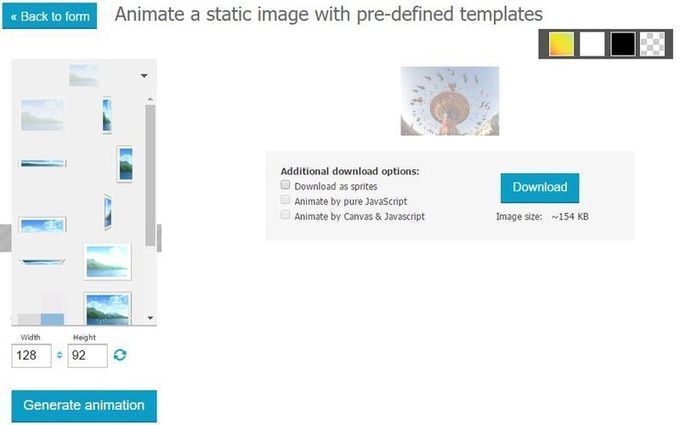Click the template list scroll up arrow

[150, 100]
